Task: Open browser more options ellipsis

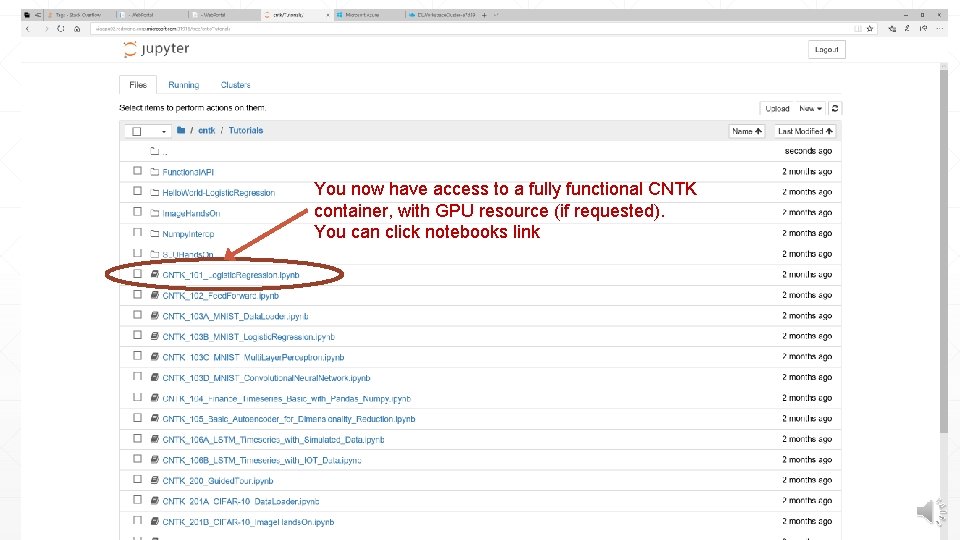Action: (x=940, y=29)
